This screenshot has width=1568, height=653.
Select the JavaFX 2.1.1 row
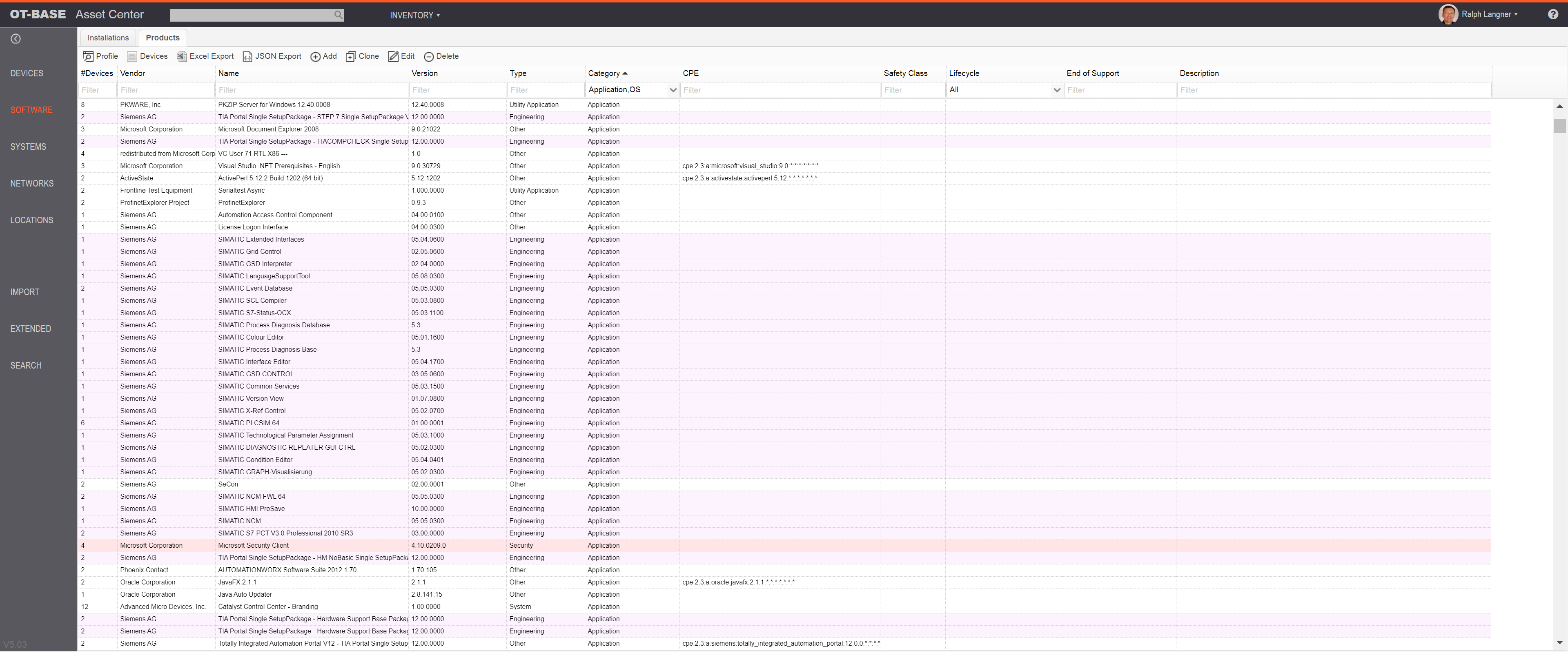(784, 582)
